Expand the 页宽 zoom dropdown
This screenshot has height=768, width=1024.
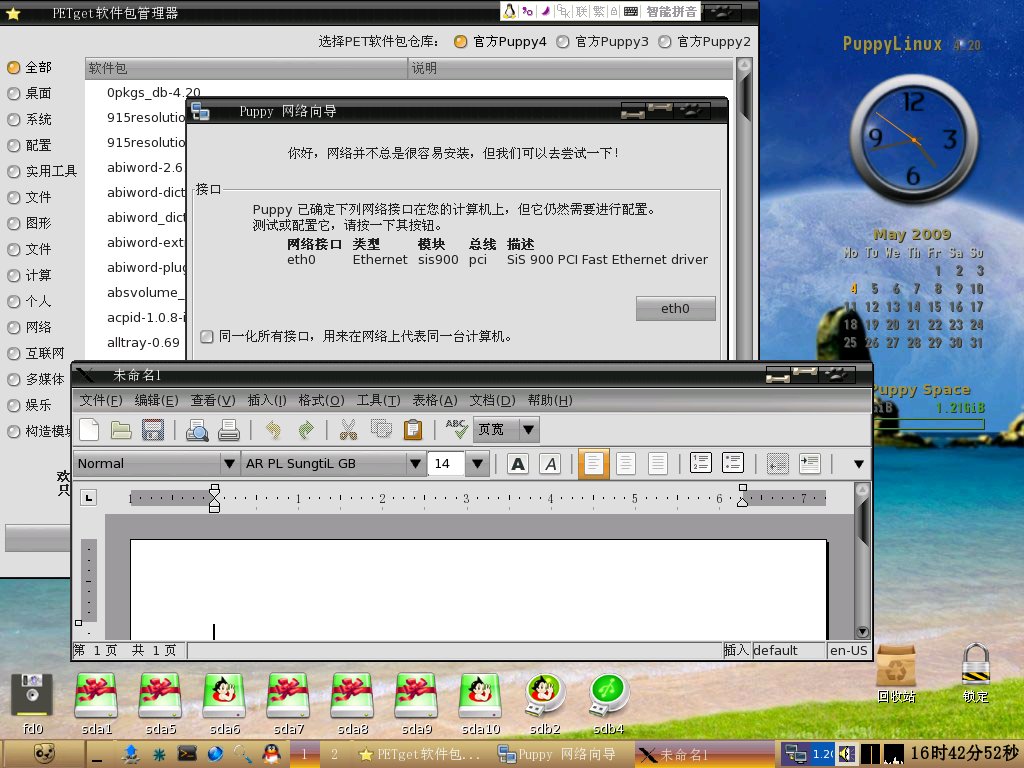529,430
